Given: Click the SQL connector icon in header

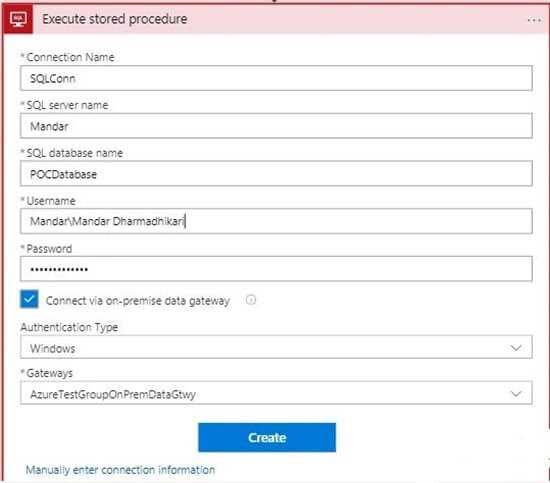Looking at the screenshot, I should (18, 19).
